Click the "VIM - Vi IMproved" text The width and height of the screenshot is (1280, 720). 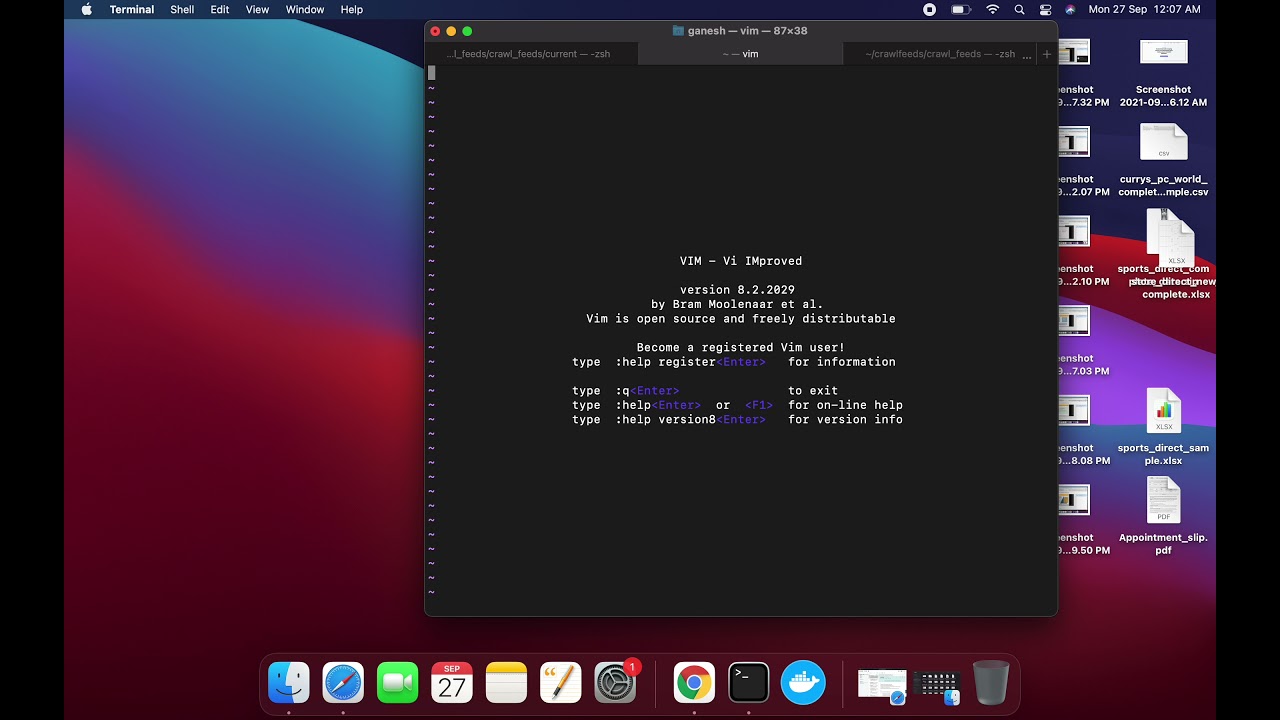tap(741, 261)
